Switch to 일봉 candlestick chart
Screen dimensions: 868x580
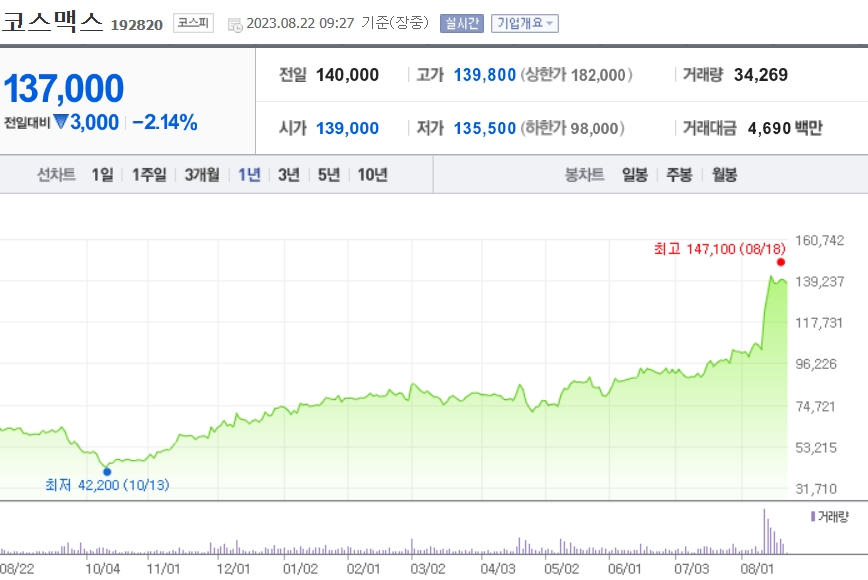[x=634, y=175]
